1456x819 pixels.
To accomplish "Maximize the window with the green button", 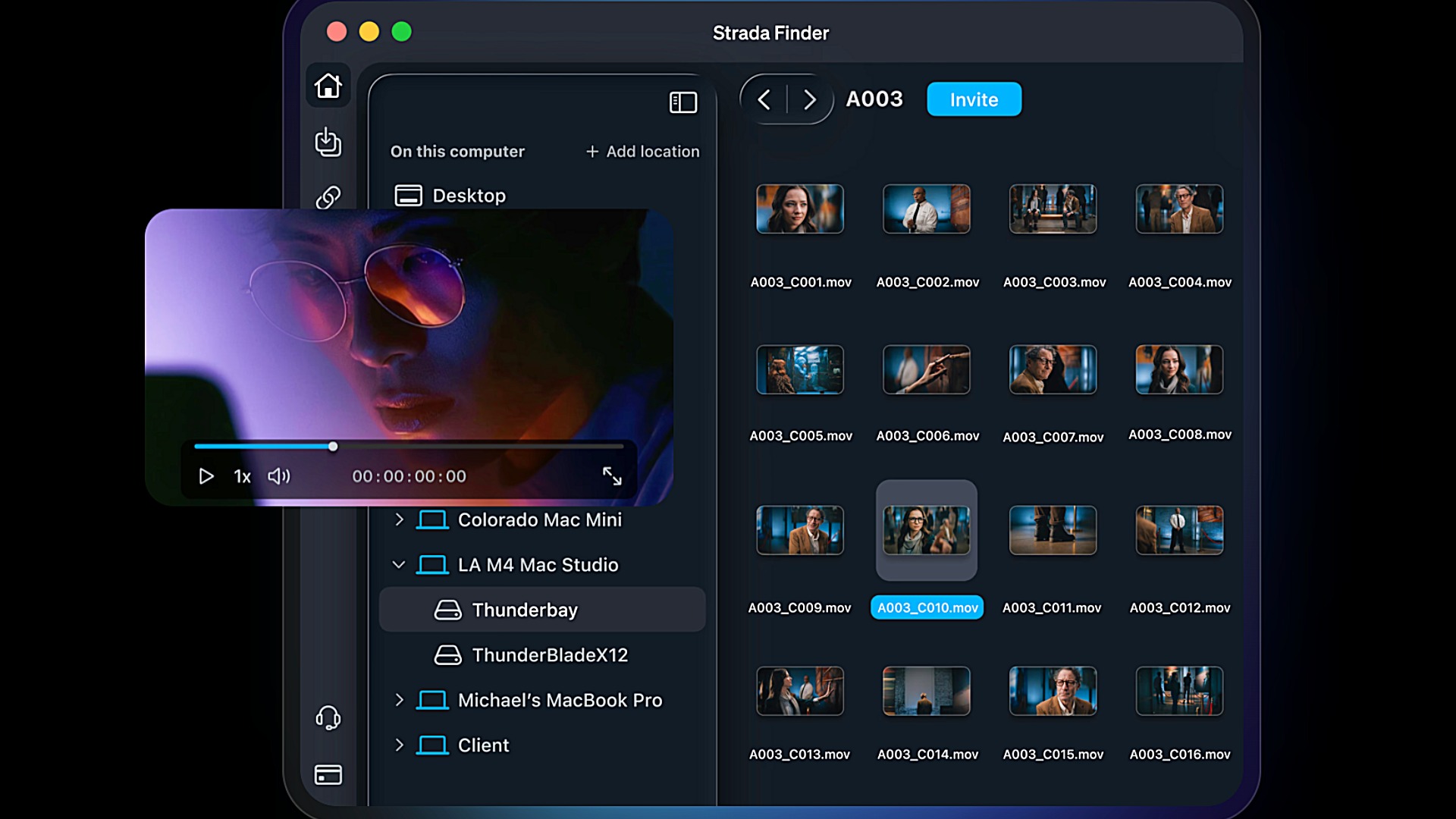I will [x=402, y=32].
